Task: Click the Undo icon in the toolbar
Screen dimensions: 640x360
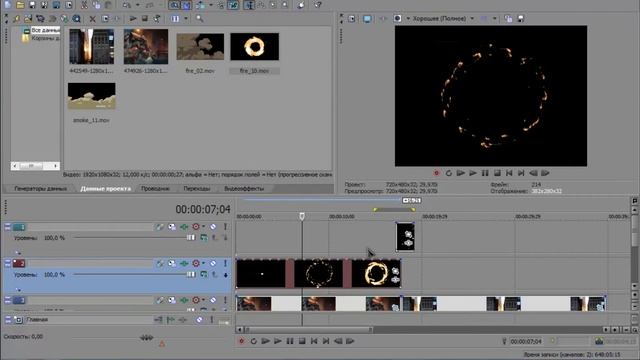Action: (x=127, y=5)
